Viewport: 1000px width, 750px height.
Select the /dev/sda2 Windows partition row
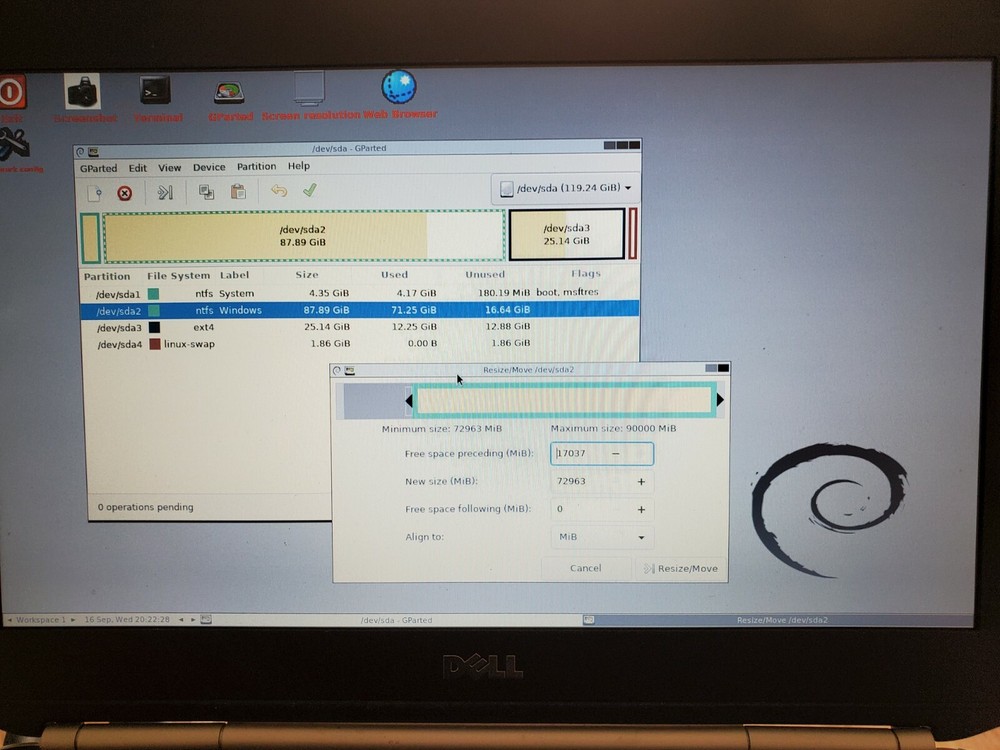(x=359, y=310)
